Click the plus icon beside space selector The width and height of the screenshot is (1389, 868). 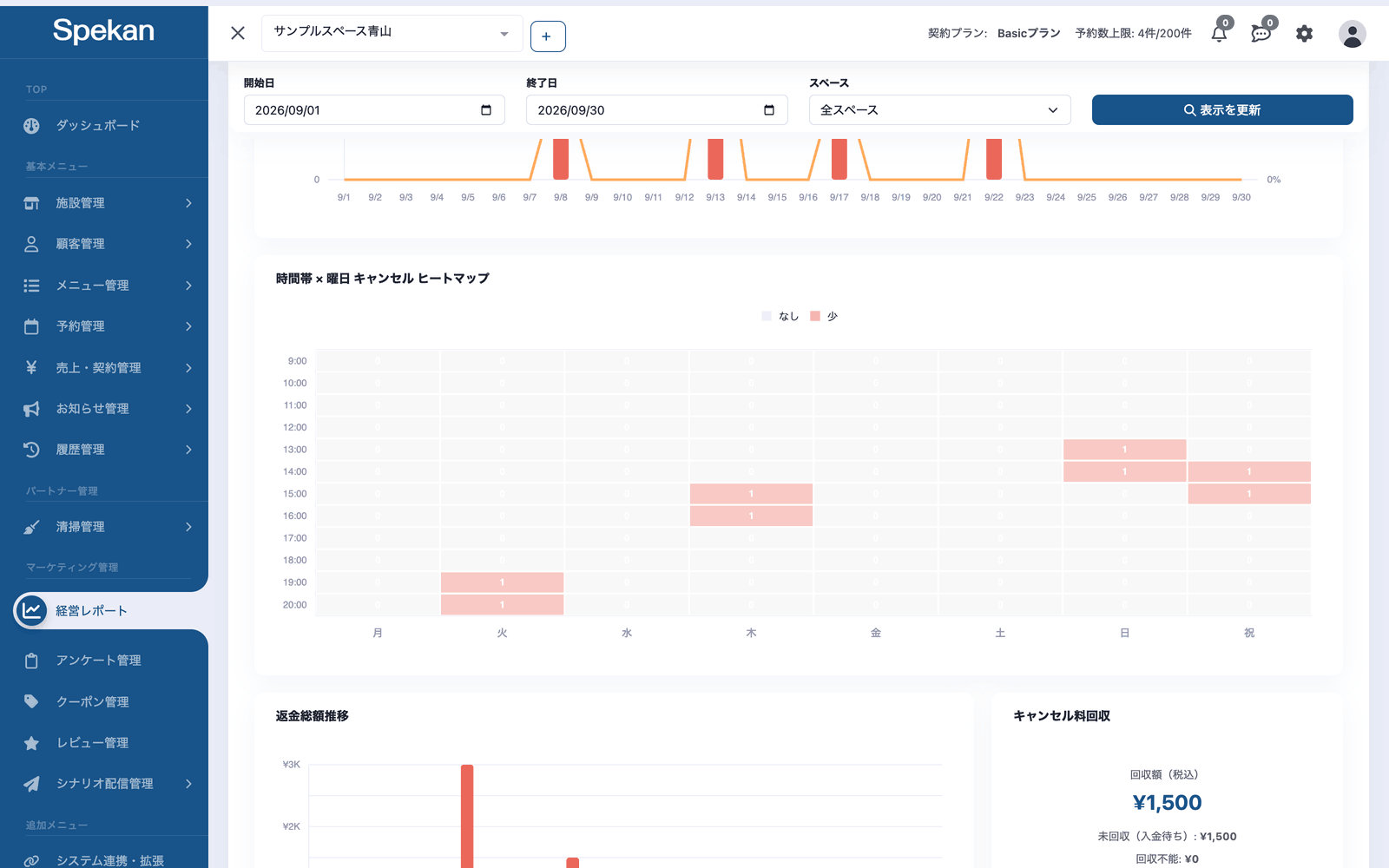(x=548, y=36)
